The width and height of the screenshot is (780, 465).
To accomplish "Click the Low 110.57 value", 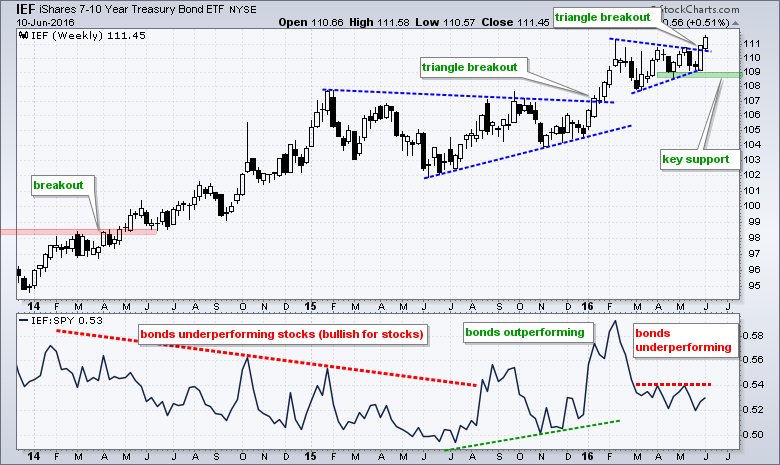I will pos(445,22).
